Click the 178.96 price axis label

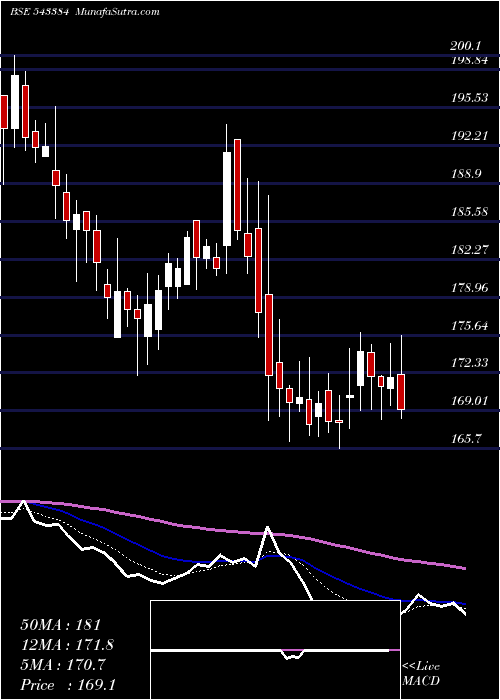tap(469, 288)
